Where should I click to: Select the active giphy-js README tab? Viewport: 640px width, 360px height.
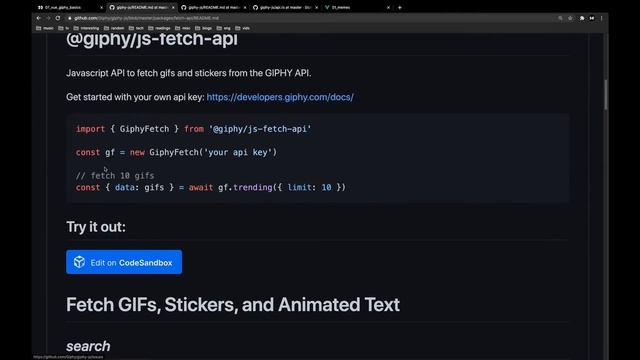point(142,7)
